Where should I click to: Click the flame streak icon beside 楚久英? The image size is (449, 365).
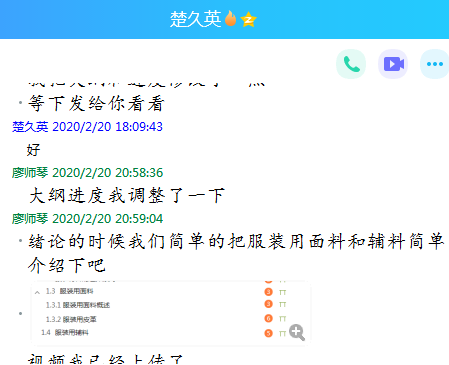pos(230,19)
